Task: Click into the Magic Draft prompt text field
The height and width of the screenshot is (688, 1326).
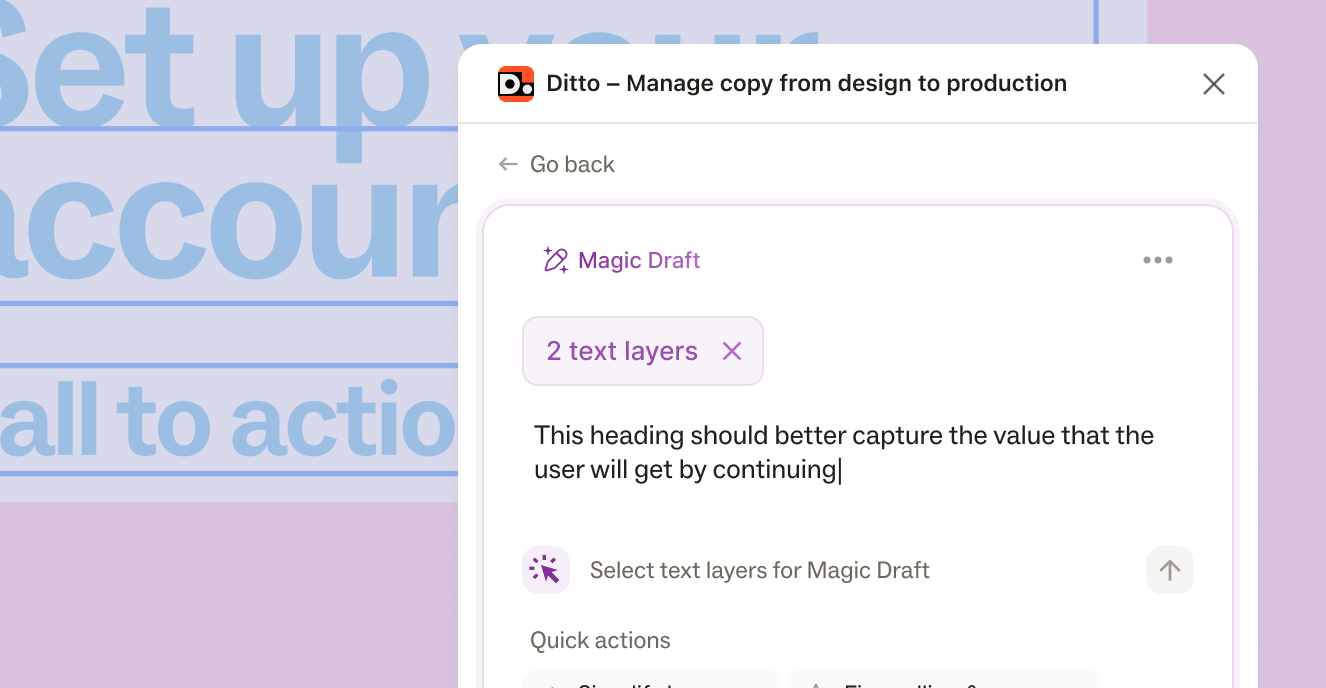Action: click(x=845, y=452)
